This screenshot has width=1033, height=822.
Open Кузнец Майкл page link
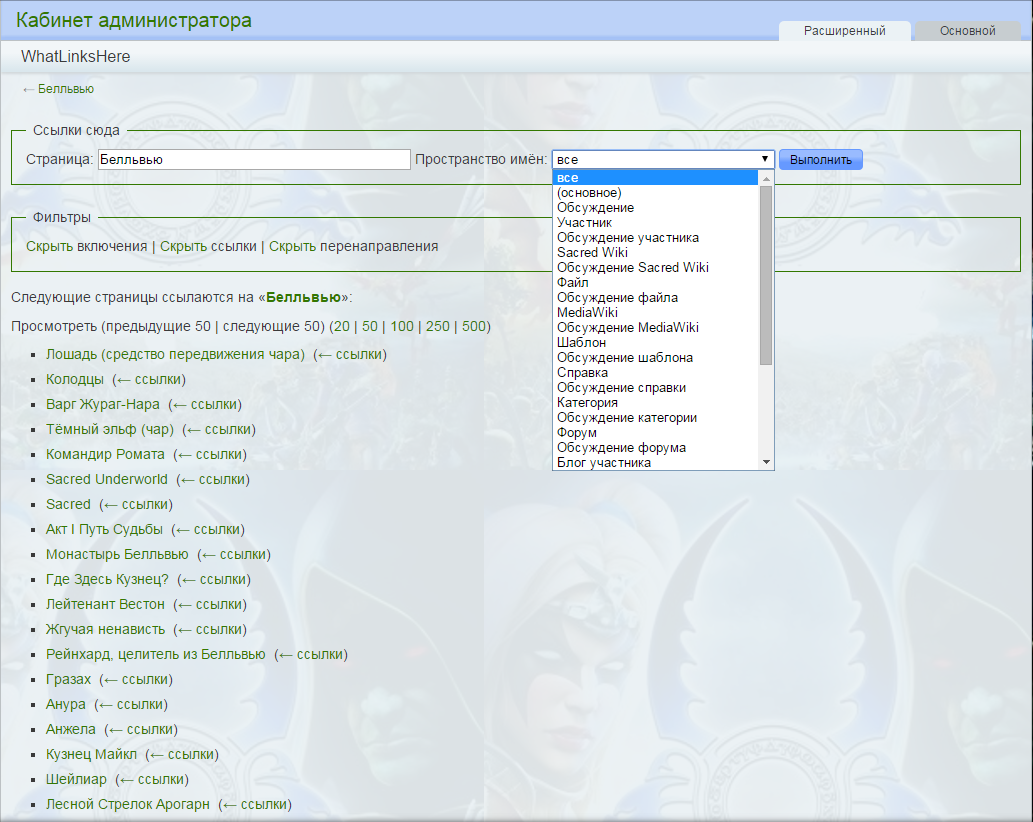point(91,755)
